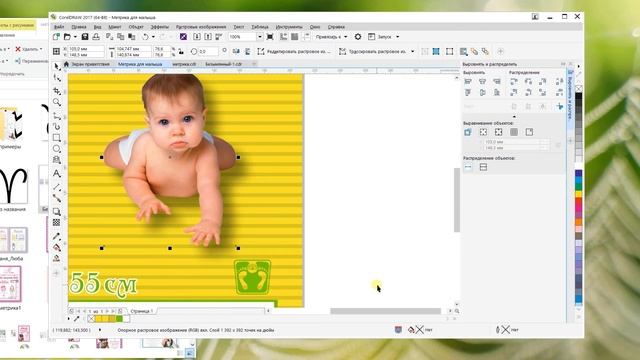Open the Options gear icon in toolbar
This screenshot has height=360, width=640.
point(358,37)
